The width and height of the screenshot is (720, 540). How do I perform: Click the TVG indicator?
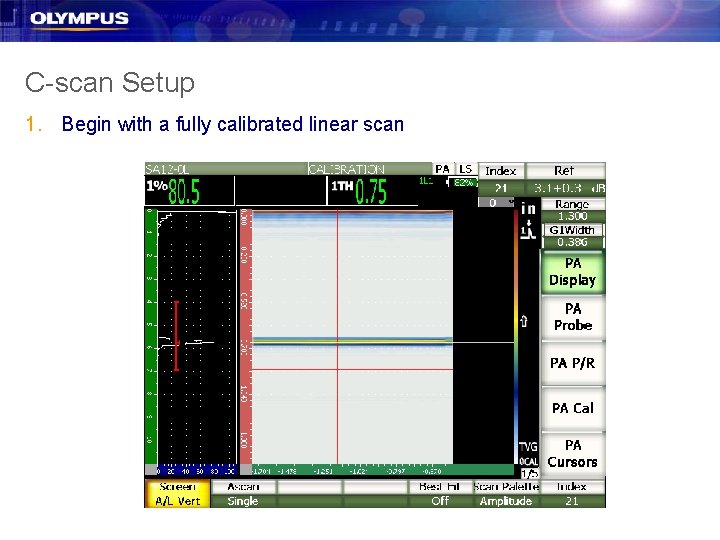point(528,447)
